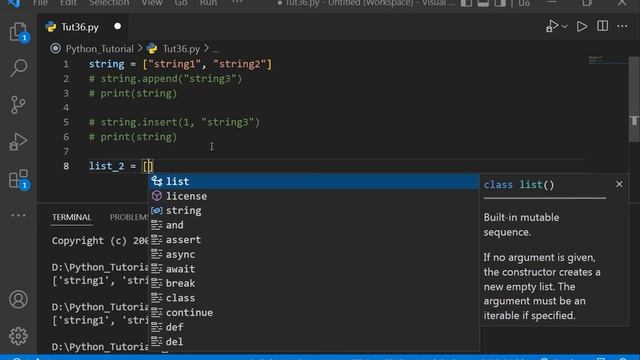Select 'license' autocomplete suggestion
The height and width of the screenshot is (360, 640).
(x=313, y=196)
